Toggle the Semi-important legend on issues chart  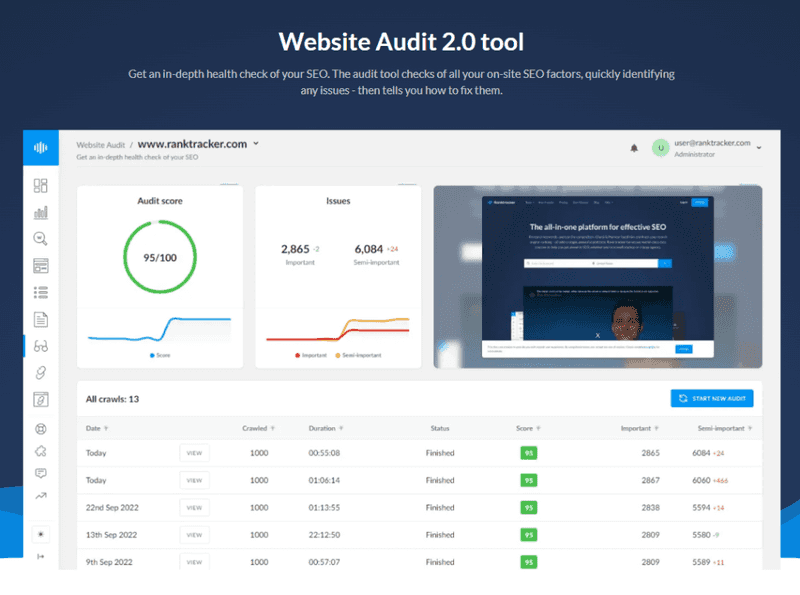coord(358,355)
